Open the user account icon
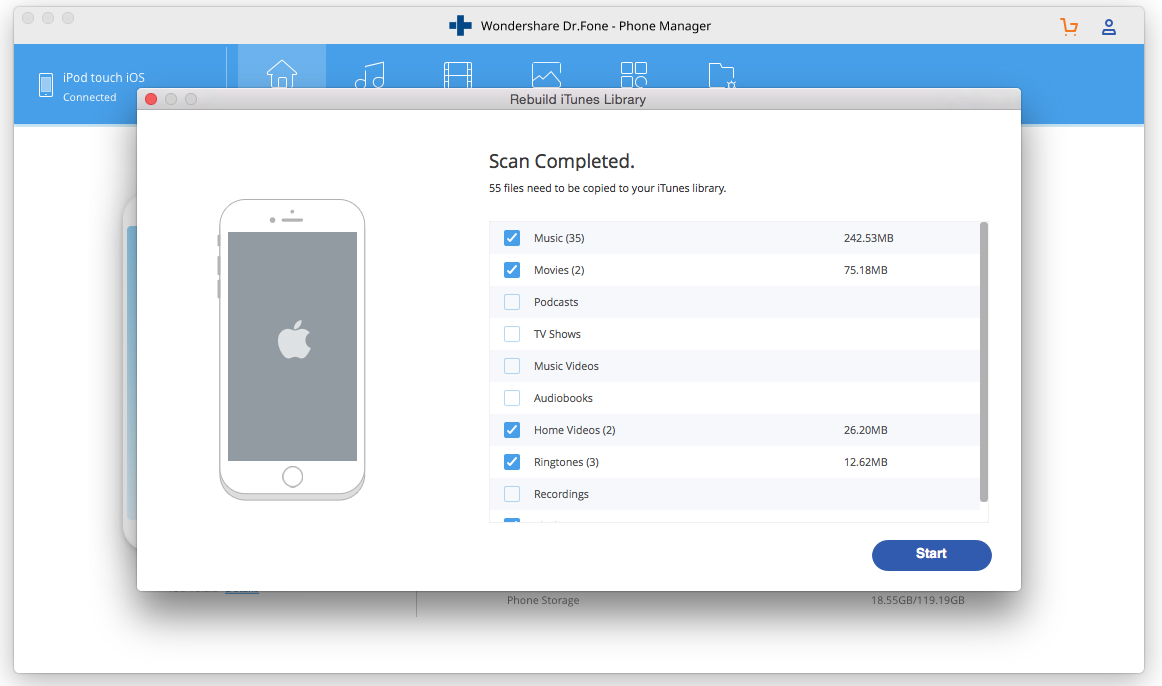The width and height of the screenshot is (1162, 686). pyautogui.click(x=1109, y=27)
